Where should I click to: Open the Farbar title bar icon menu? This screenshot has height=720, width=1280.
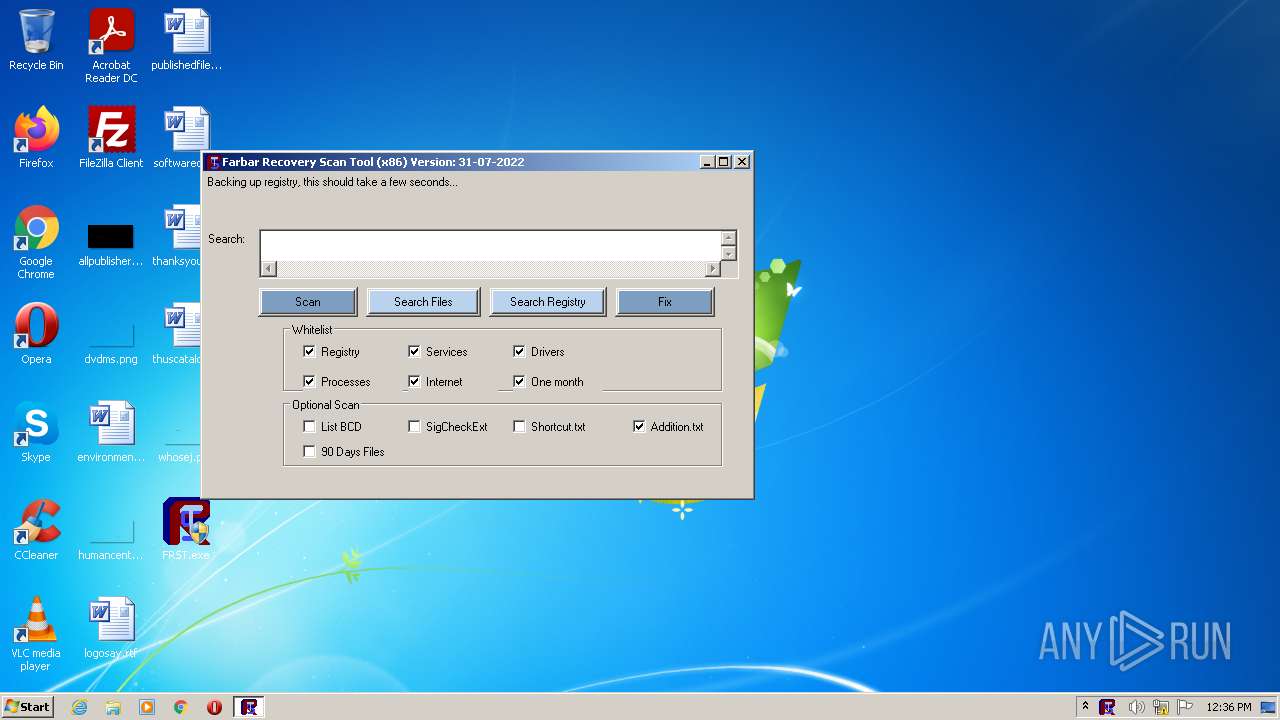[x=214, y=162]
